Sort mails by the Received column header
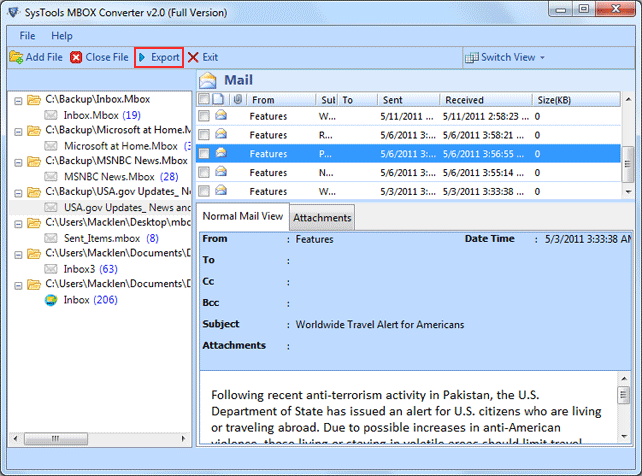 464,100
